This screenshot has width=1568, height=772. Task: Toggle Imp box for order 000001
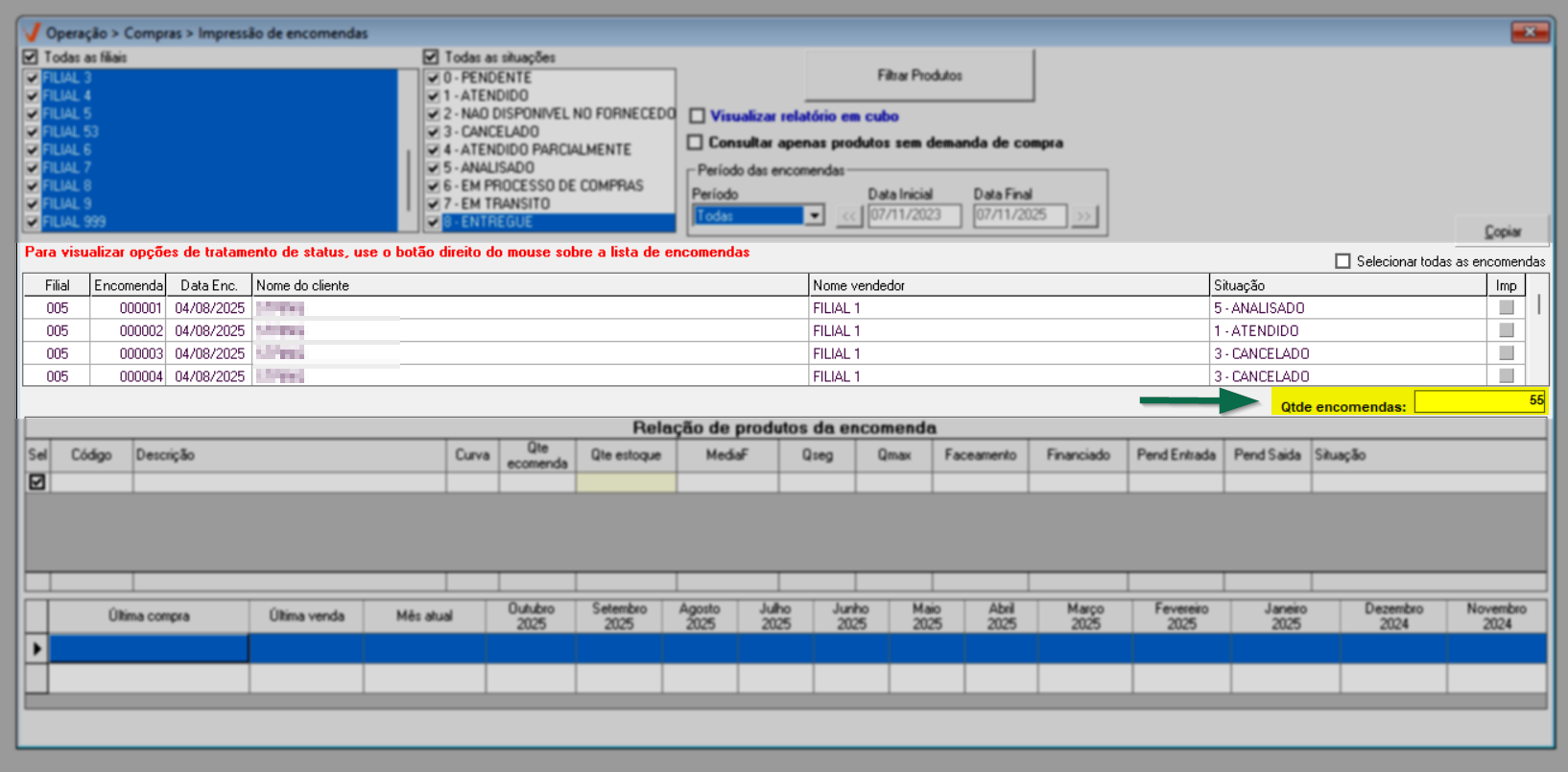point(1506,308)
